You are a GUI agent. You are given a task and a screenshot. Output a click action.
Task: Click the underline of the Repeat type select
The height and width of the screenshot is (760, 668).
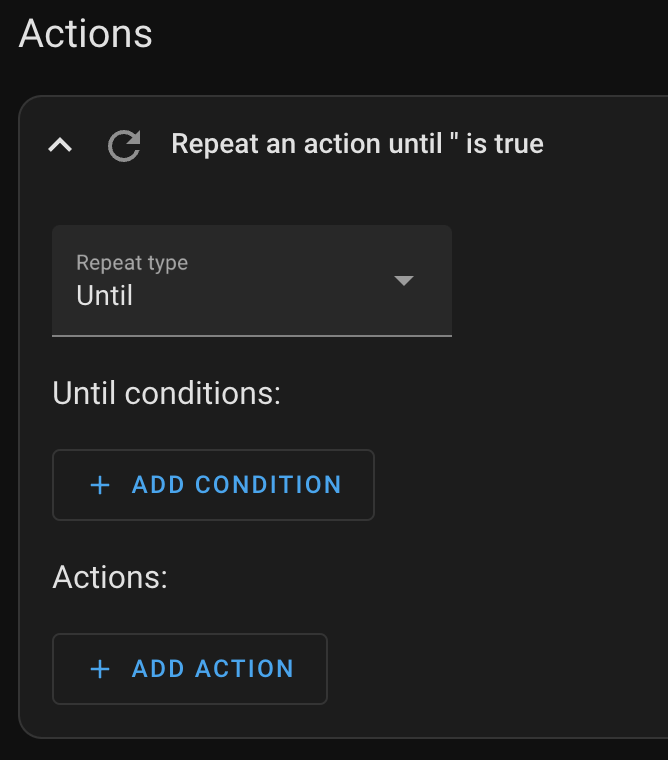pyautogui.click(x=252, y=335)
